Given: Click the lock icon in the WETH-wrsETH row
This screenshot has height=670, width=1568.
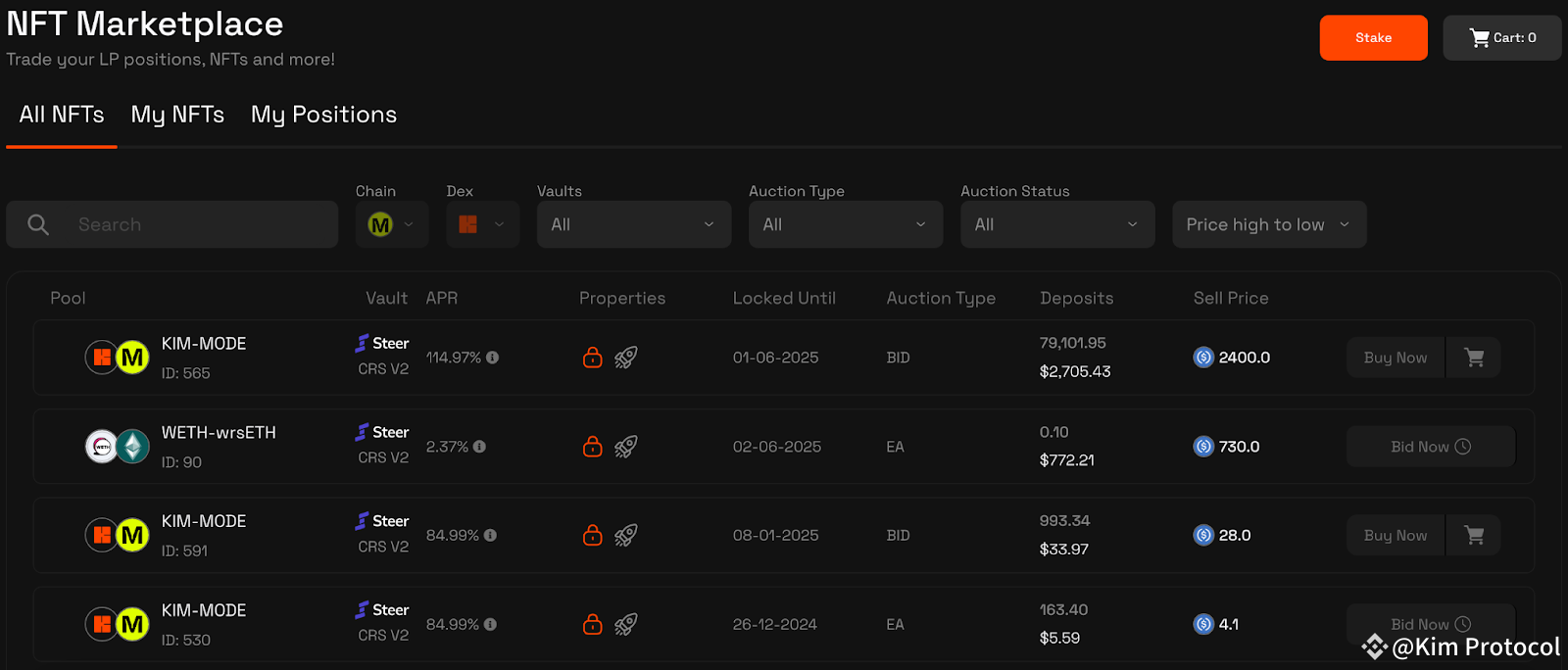Looking at the screenshot, I should pos(592,447).
